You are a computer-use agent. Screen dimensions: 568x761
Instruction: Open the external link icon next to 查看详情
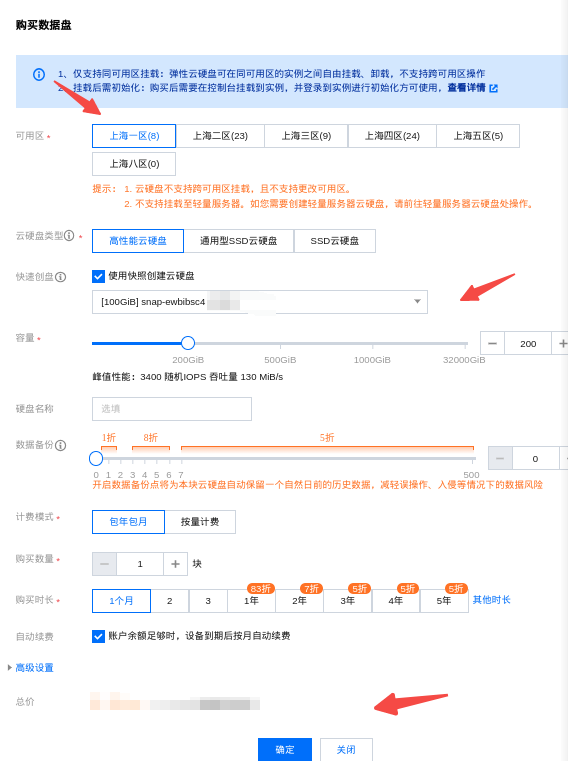[493, 88]
